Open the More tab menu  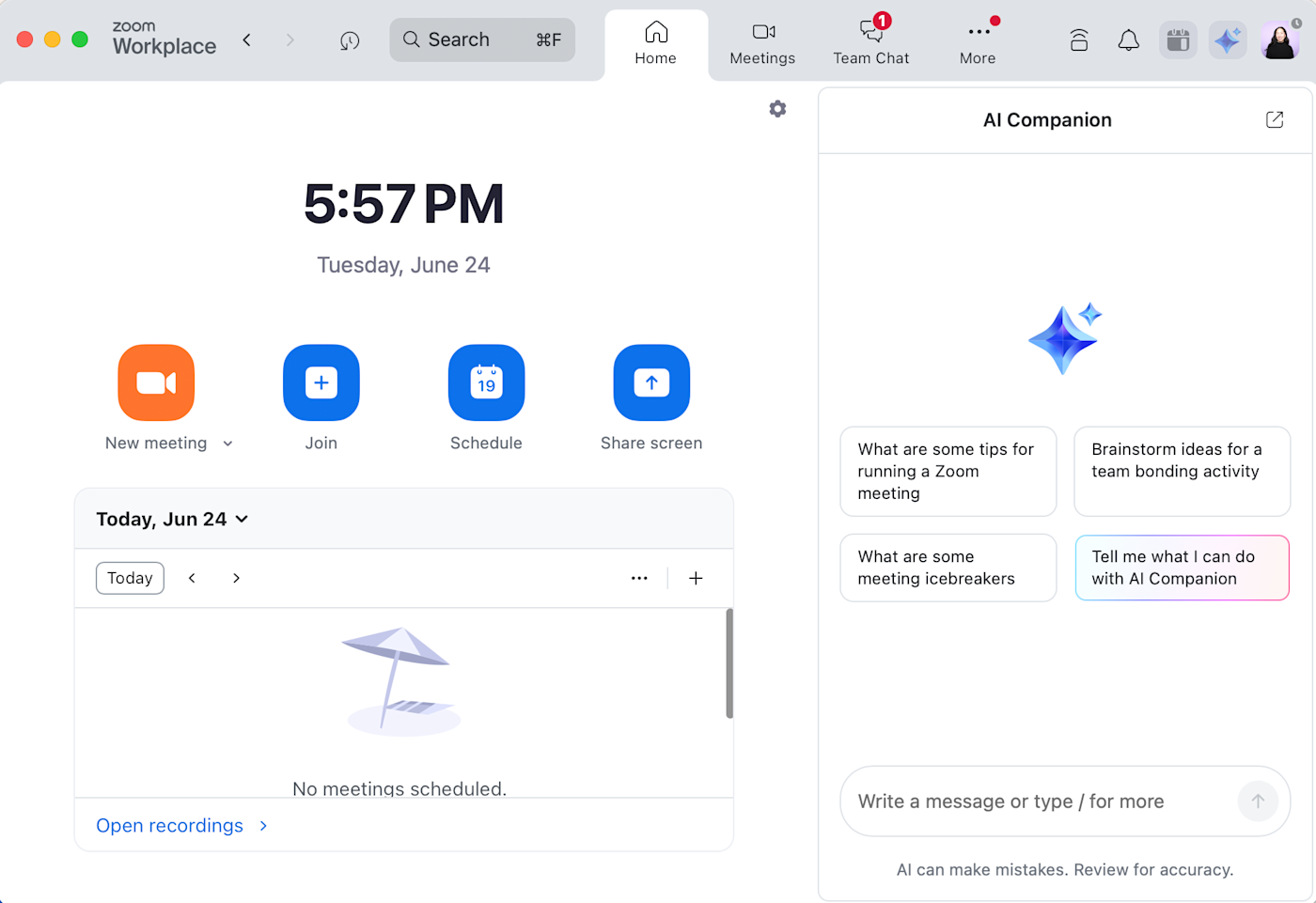click(x=978, y=44)
